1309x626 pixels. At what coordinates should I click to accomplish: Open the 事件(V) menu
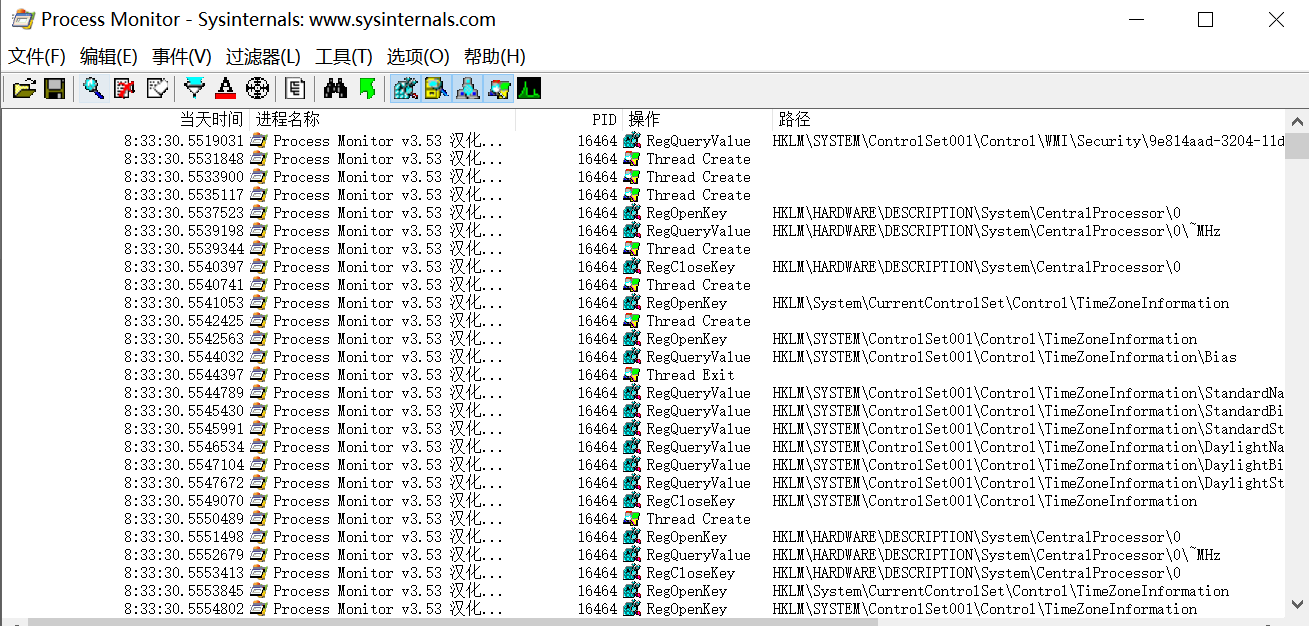pos(182,57)
